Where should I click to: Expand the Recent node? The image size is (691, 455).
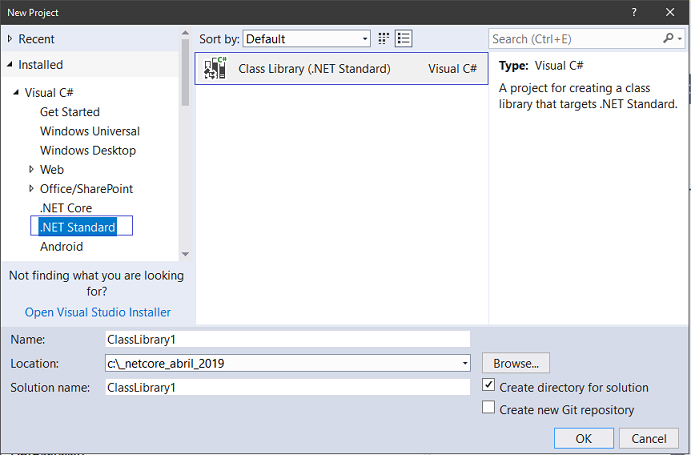[10, 39]
